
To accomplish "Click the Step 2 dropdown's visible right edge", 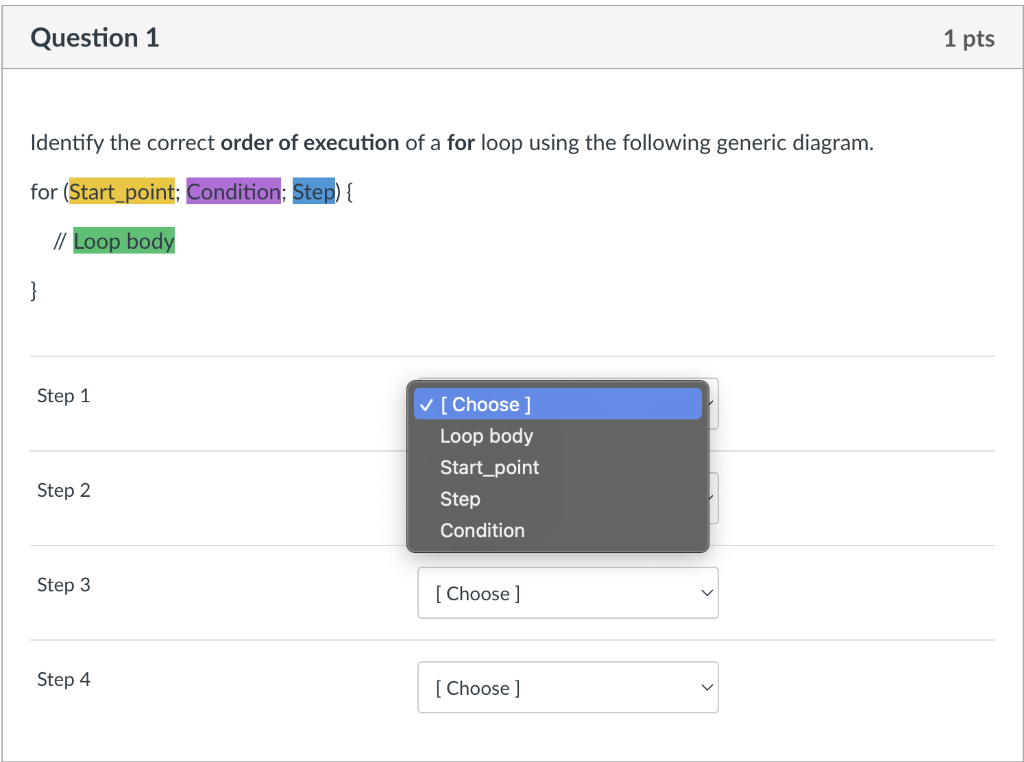I will [x=713, y=498].
